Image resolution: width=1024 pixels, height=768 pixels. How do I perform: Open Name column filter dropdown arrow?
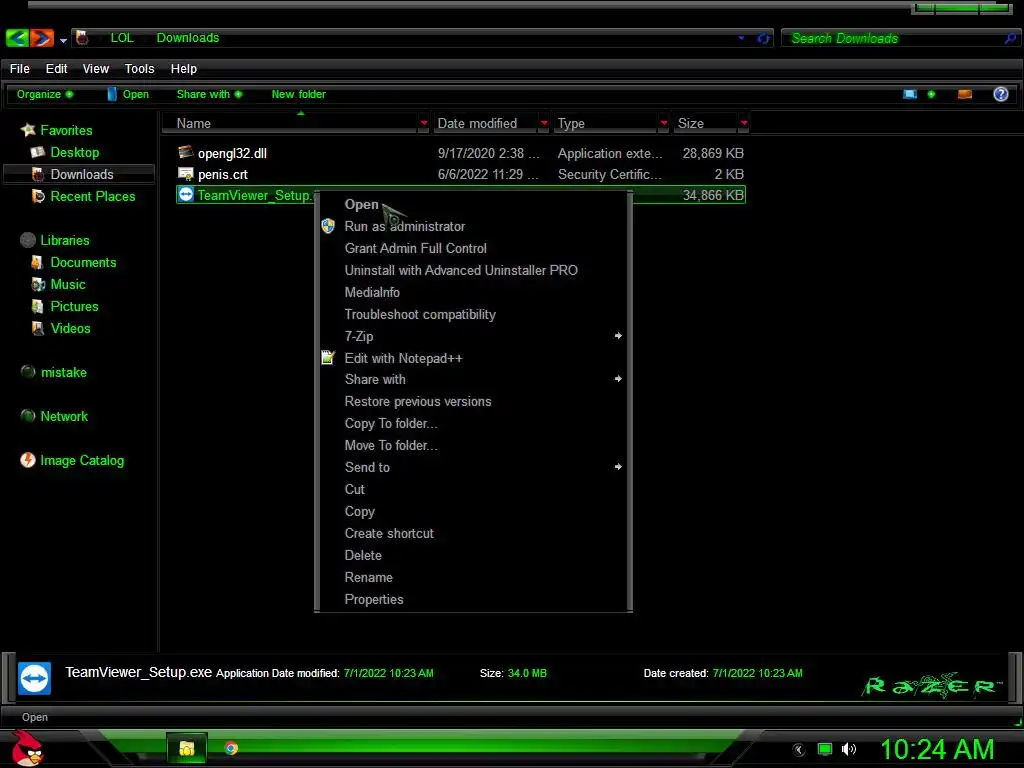(x=424, y=123)
